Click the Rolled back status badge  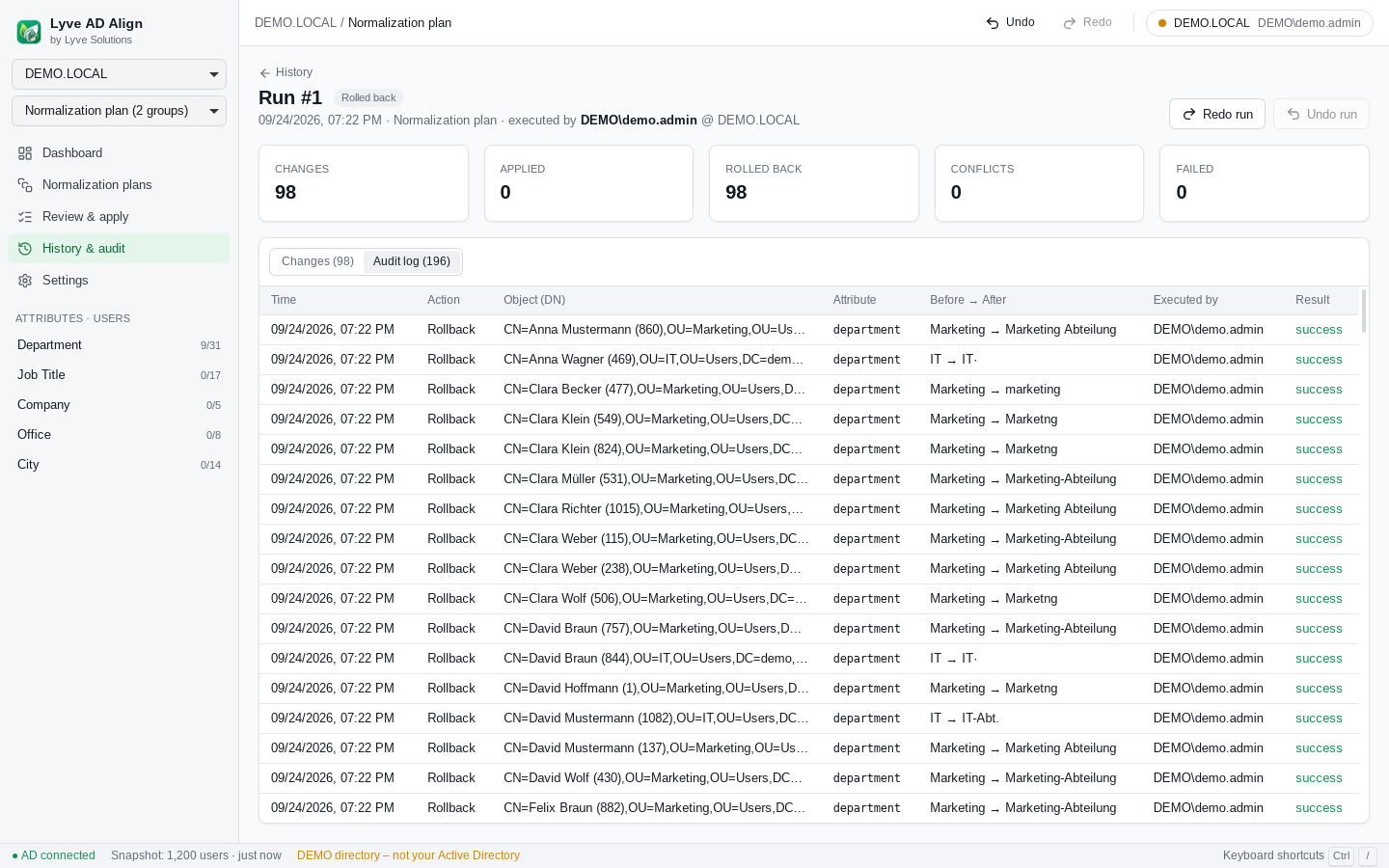368,98
